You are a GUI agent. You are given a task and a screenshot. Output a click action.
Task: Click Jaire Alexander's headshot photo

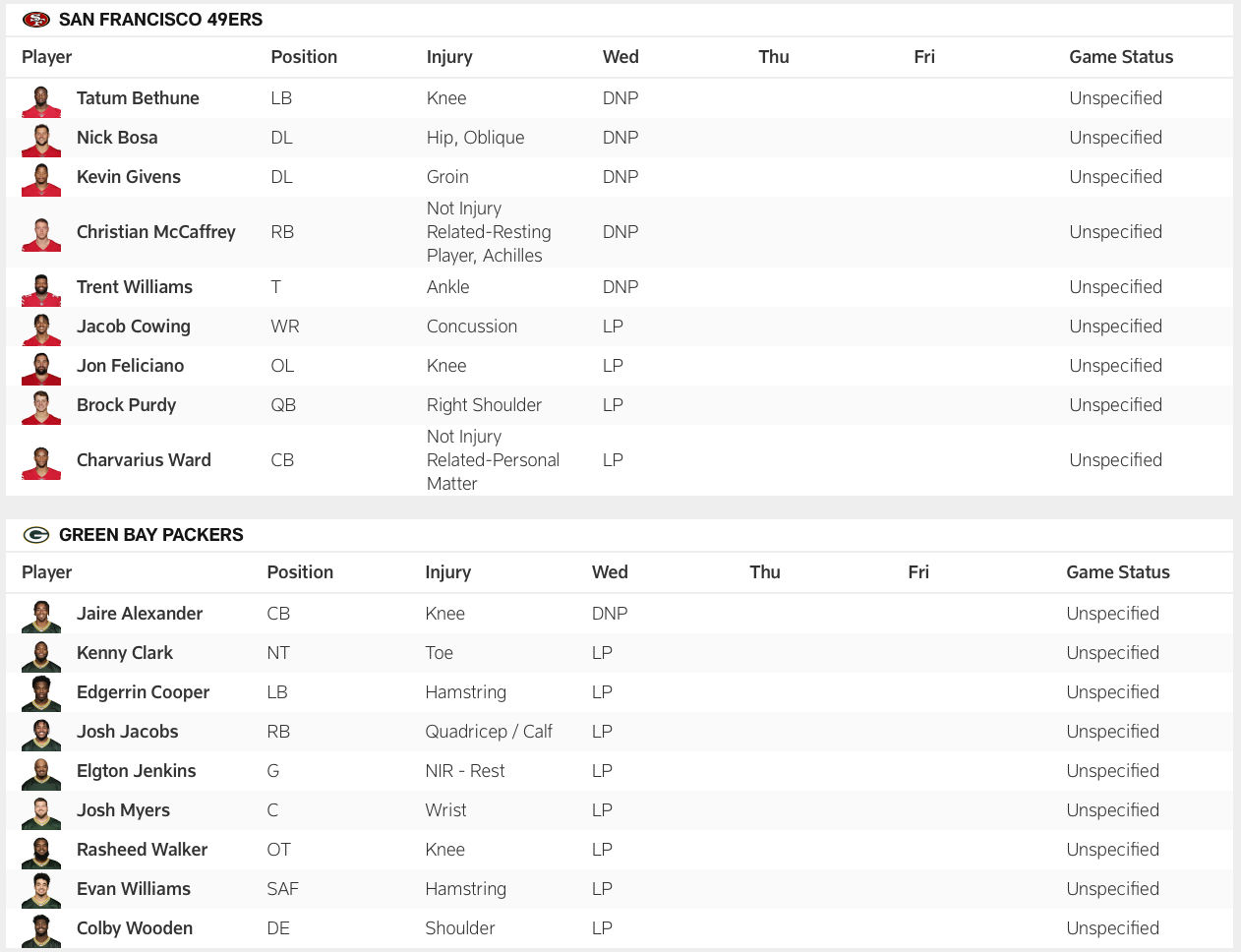pyautogui.click(x=40, y=613)
